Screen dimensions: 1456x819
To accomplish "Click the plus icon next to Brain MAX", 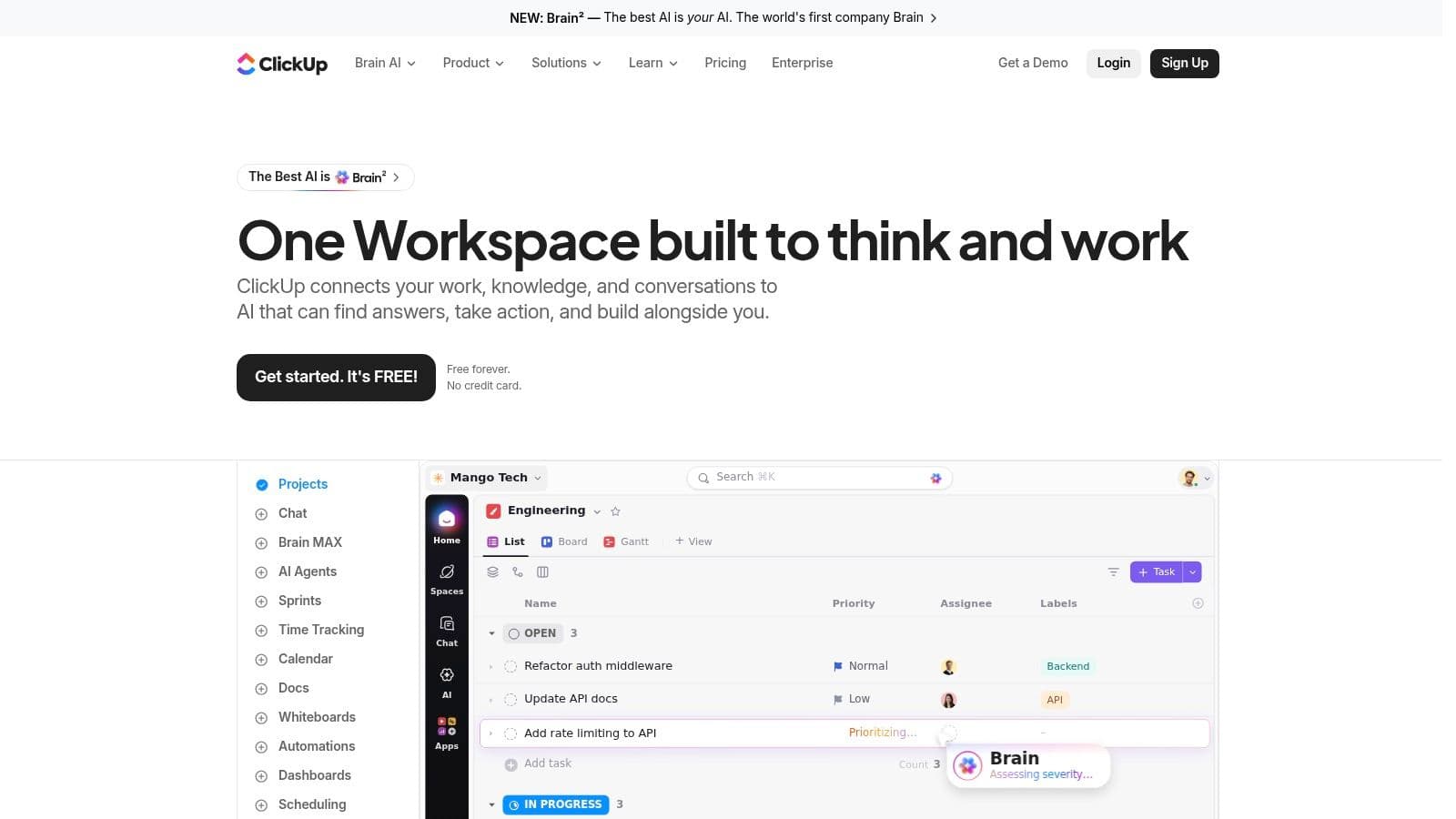I will point(261,543).
